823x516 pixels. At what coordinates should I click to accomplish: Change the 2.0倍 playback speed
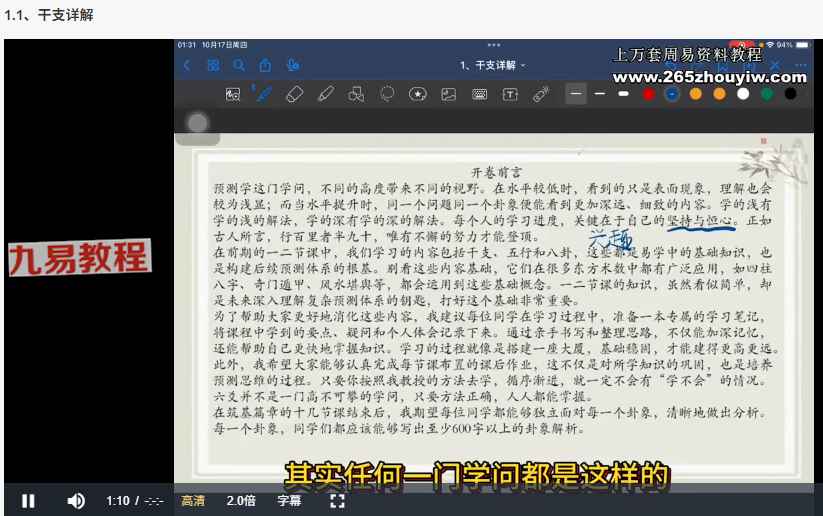click(241, 501)
